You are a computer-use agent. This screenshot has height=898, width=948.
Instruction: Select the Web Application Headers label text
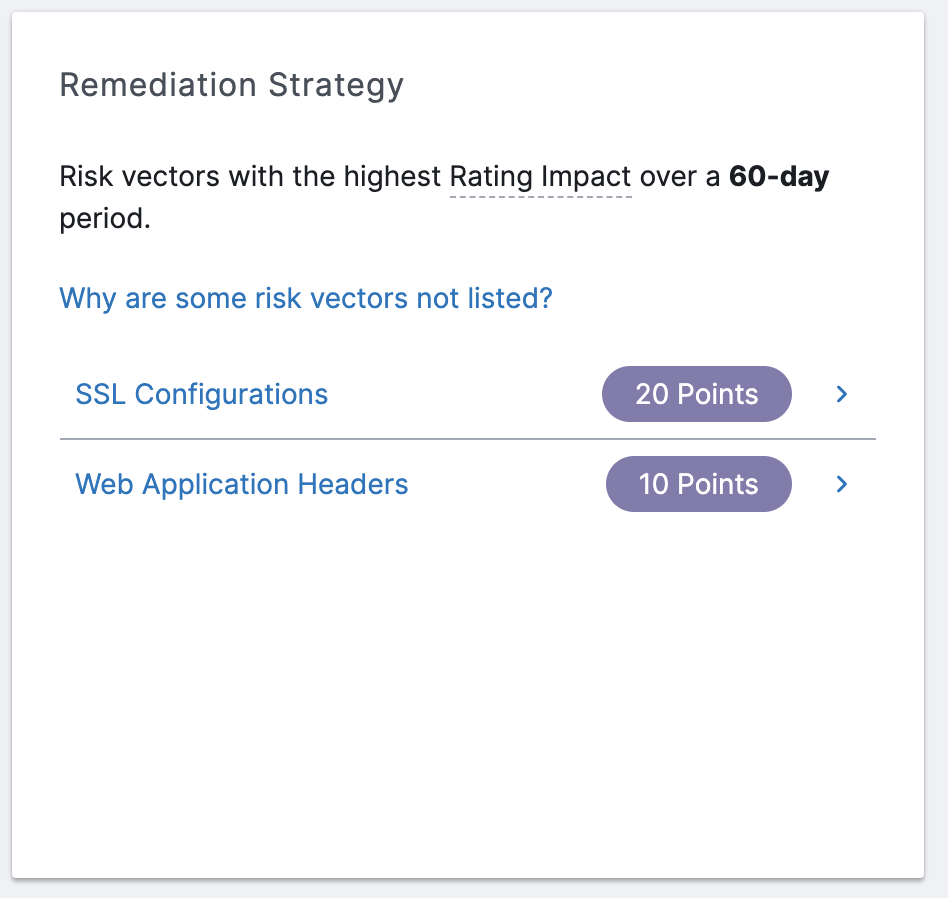(x=241, y=484)
